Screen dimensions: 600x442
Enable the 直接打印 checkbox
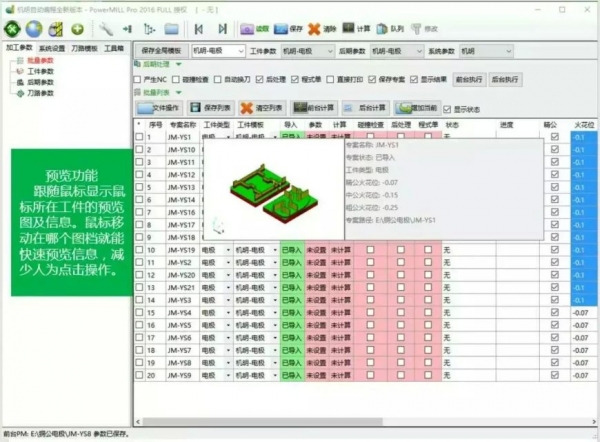pos(330,80)
